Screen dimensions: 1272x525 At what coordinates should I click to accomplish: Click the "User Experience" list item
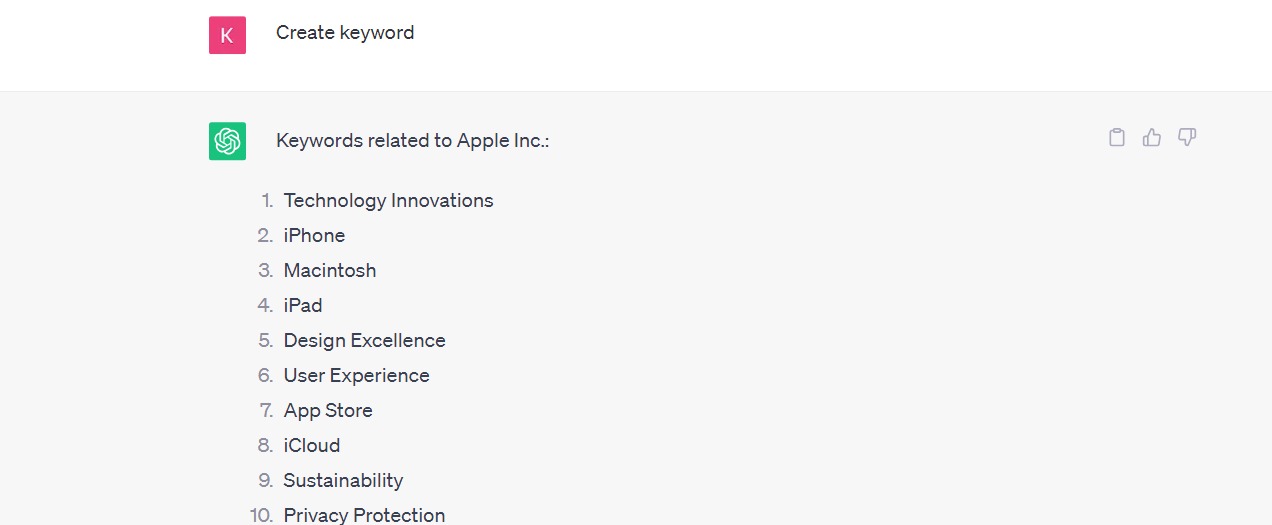[x=356, y=376]
